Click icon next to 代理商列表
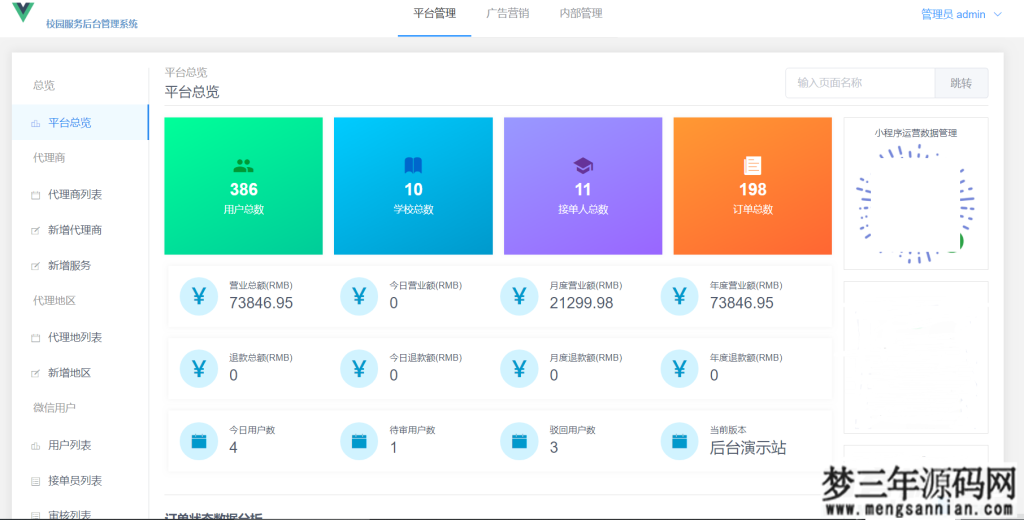 pyautogui.click(x=36, y=195)
